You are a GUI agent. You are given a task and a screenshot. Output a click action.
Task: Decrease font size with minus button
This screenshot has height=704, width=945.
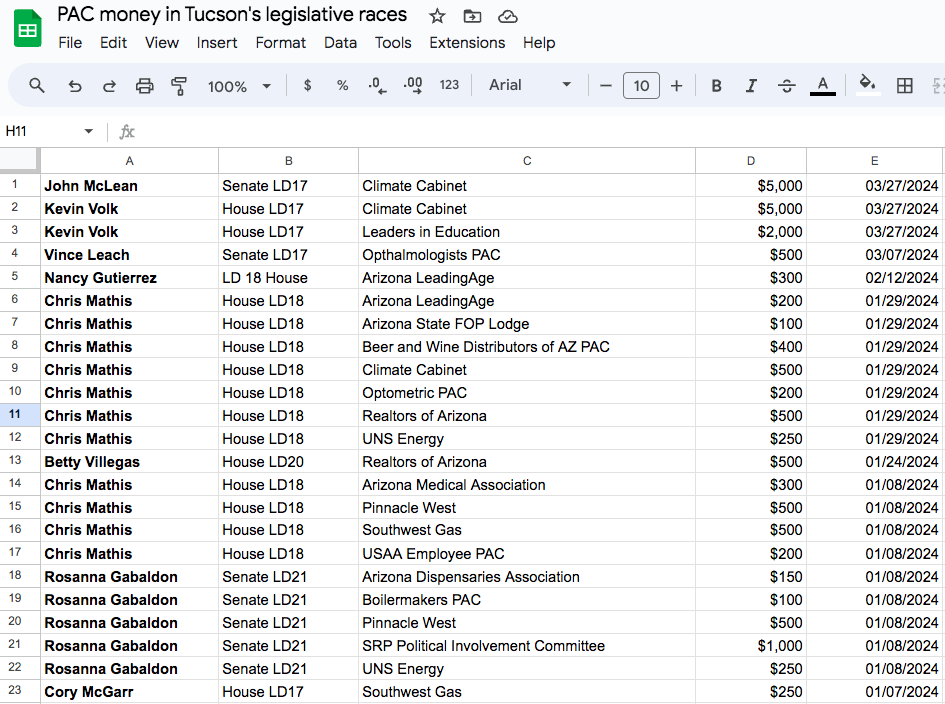click(606, 86)
